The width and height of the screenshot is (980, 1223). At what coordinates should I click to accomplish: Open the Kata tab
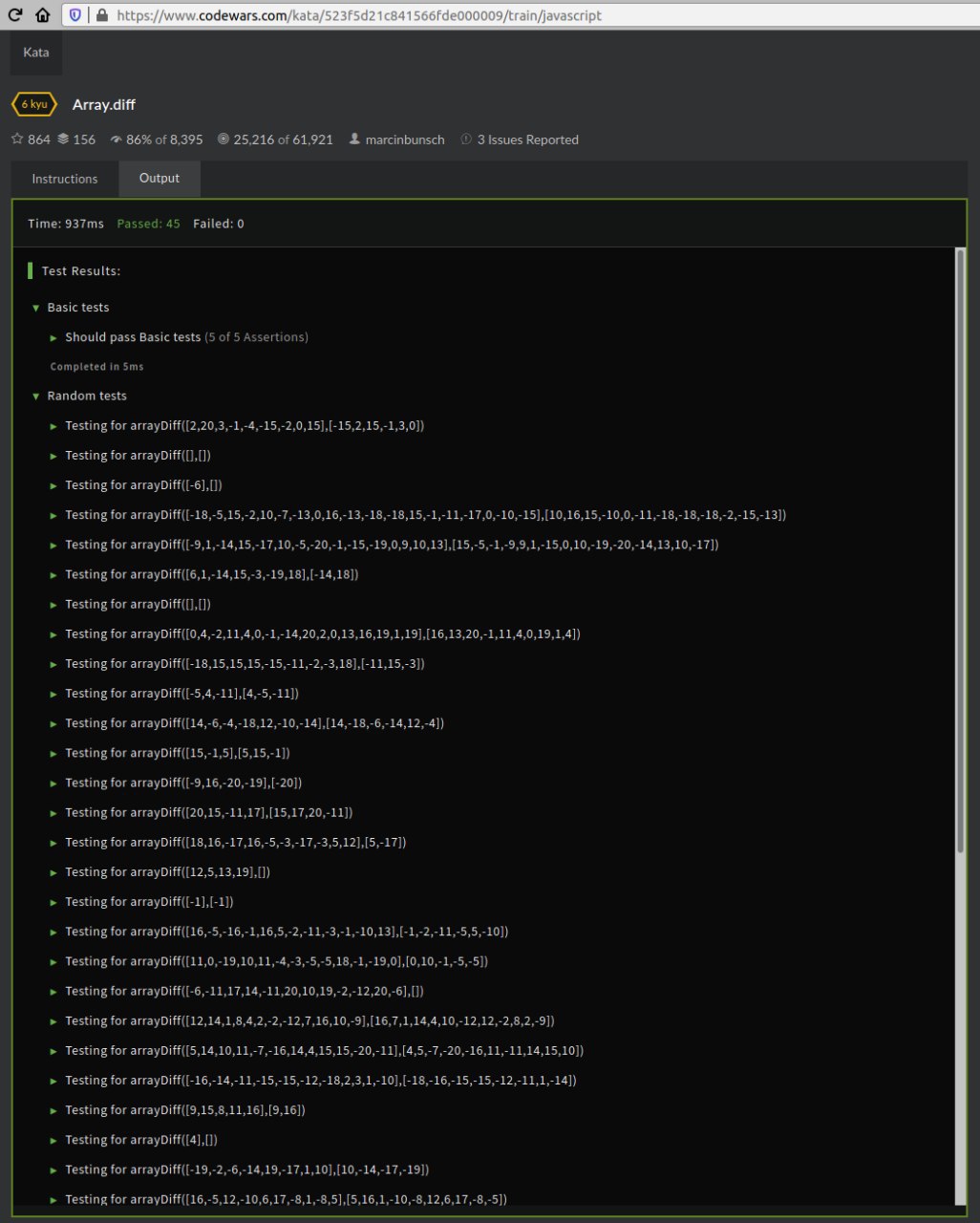click(36, 53)
